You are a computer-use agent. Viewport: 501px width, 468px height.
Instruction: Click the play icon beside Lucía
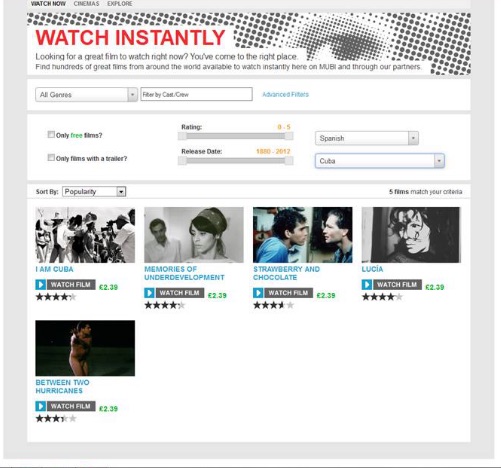(367, 285)
